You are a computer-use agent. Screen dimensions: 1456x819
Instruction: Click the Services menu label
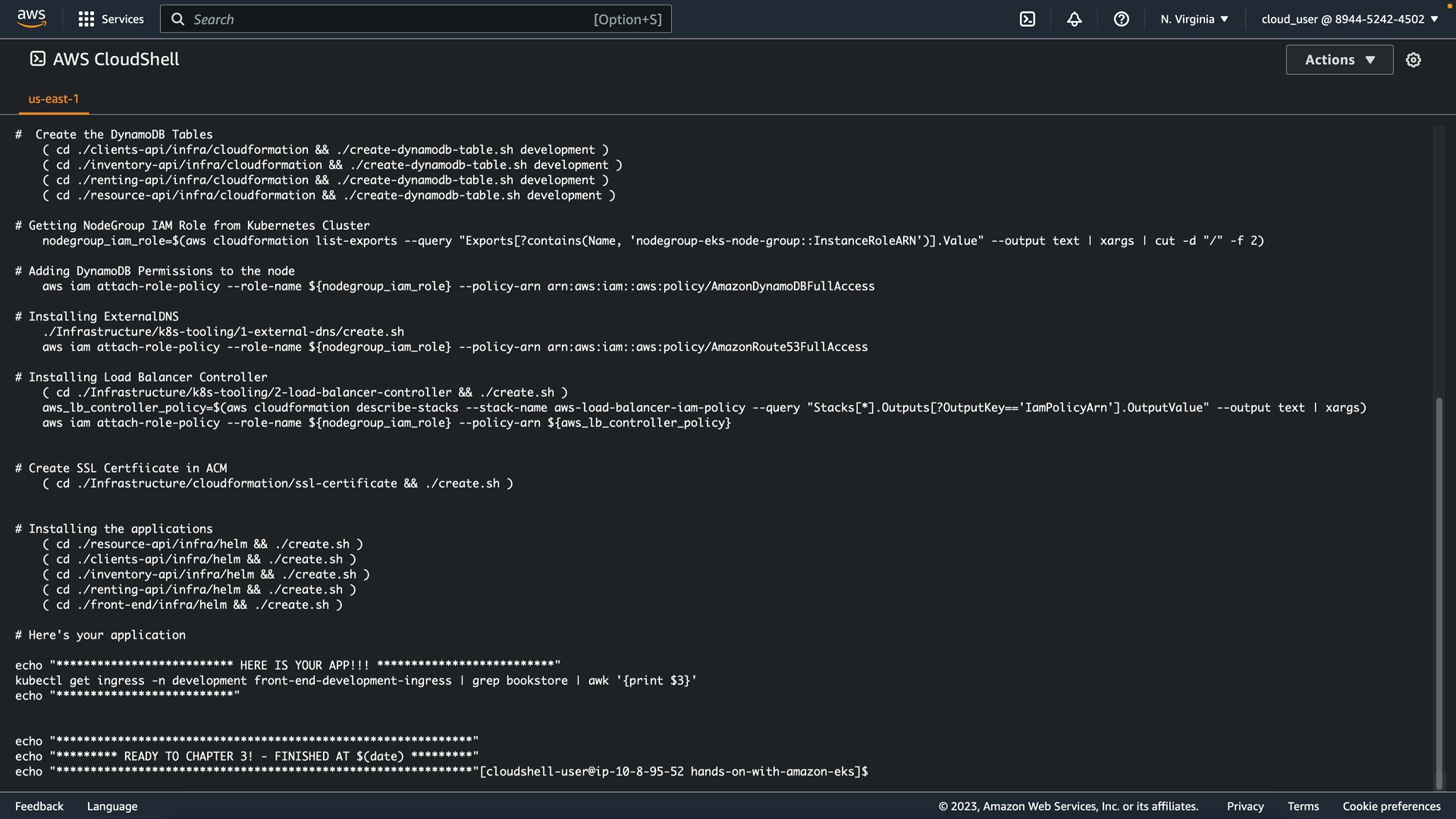pyautogui.click(x=122, y=19)
